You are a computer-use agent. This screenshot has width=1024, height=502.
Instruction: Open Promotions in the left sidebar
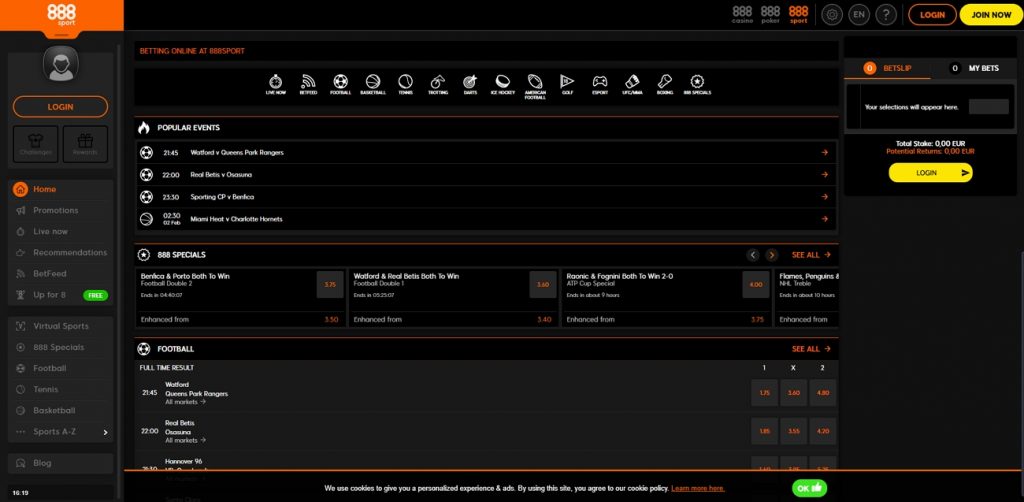tap(55, 210)
